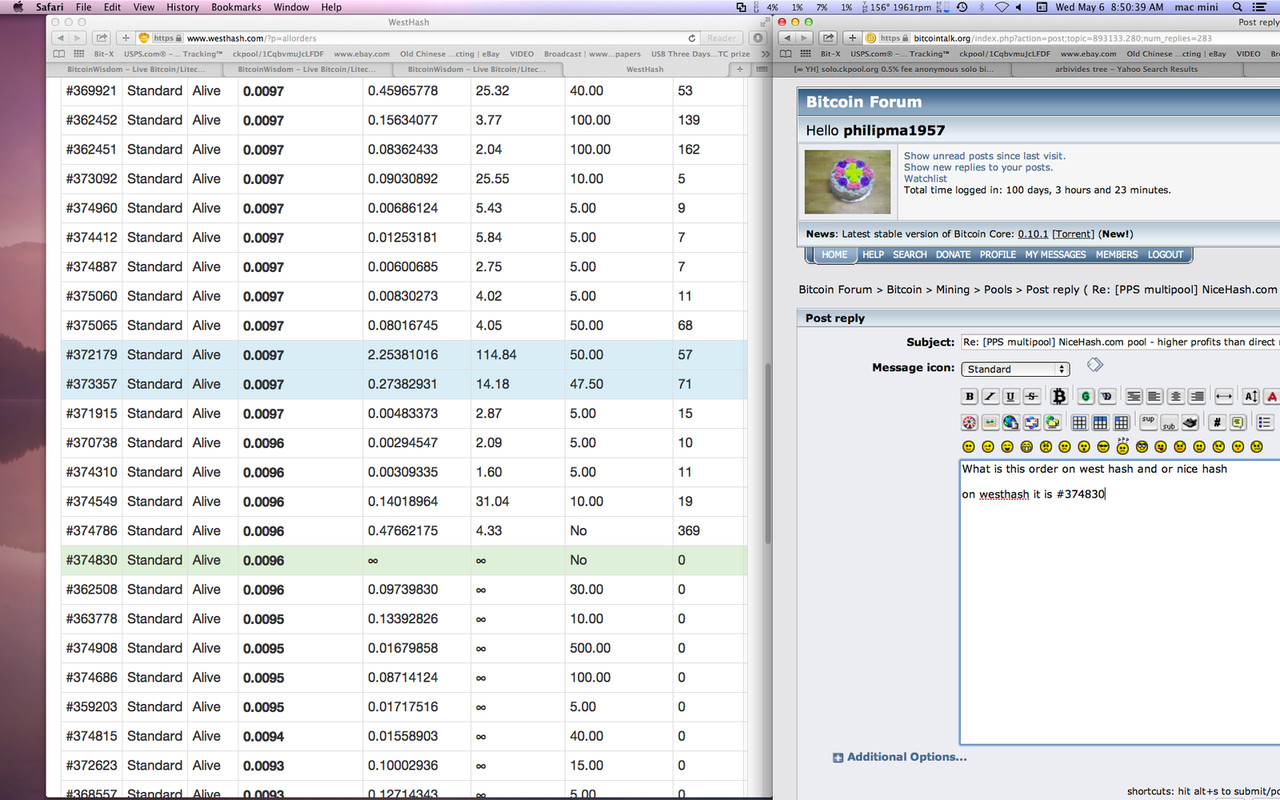The image size is (1280, 800).
Task: Insert table icon in editor toolbar
Action: coord(1079,422)
